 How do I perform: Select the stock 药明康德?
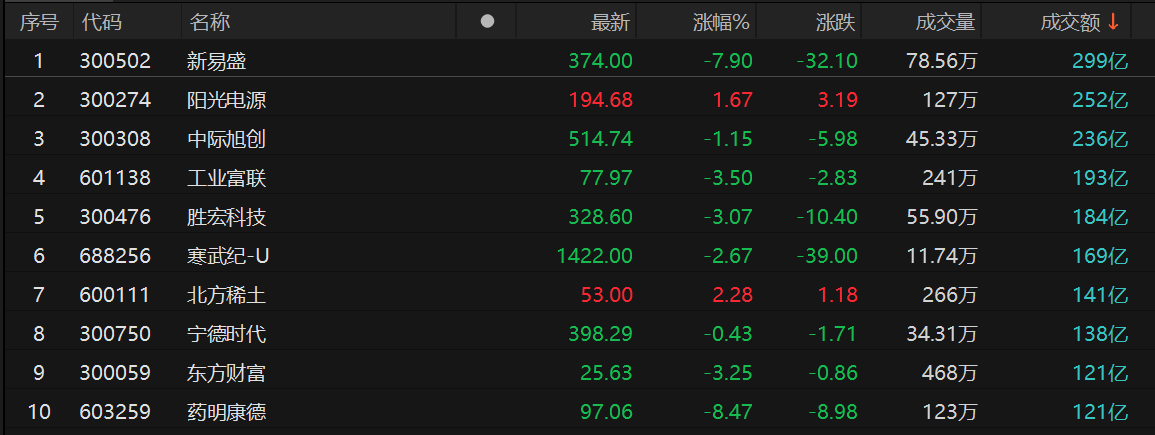[x=226, y=412]
